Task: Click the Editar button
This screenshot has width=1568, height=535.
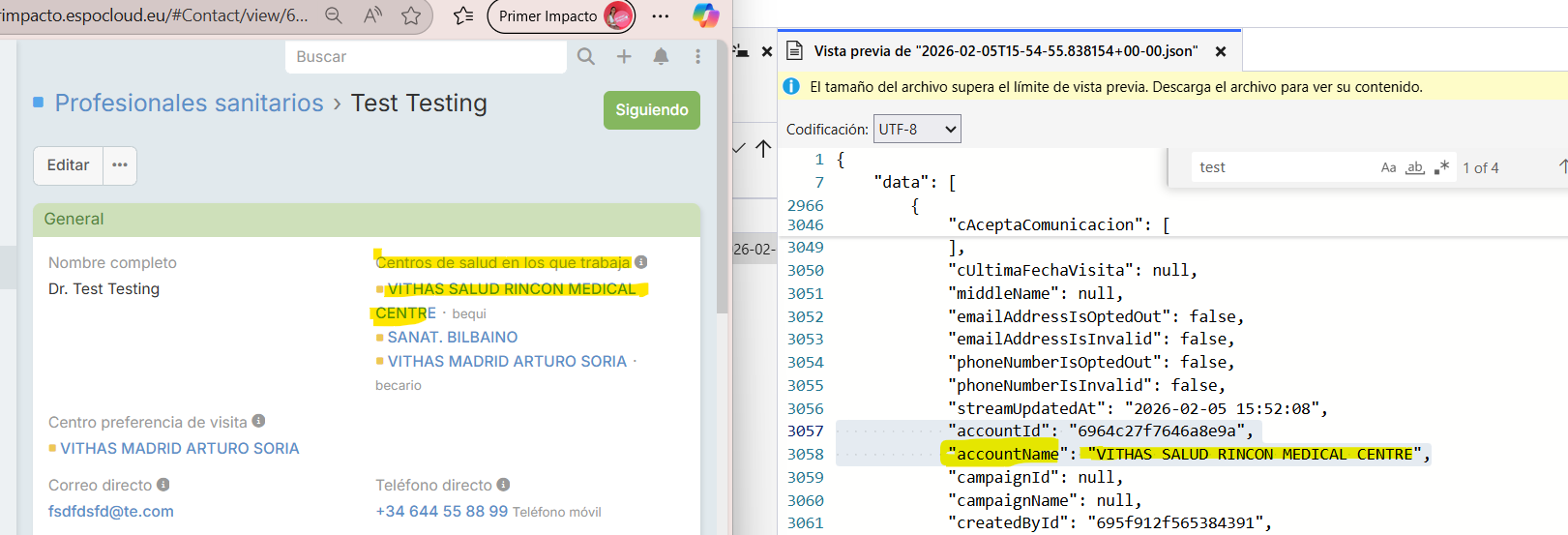Action: [68, 165]
